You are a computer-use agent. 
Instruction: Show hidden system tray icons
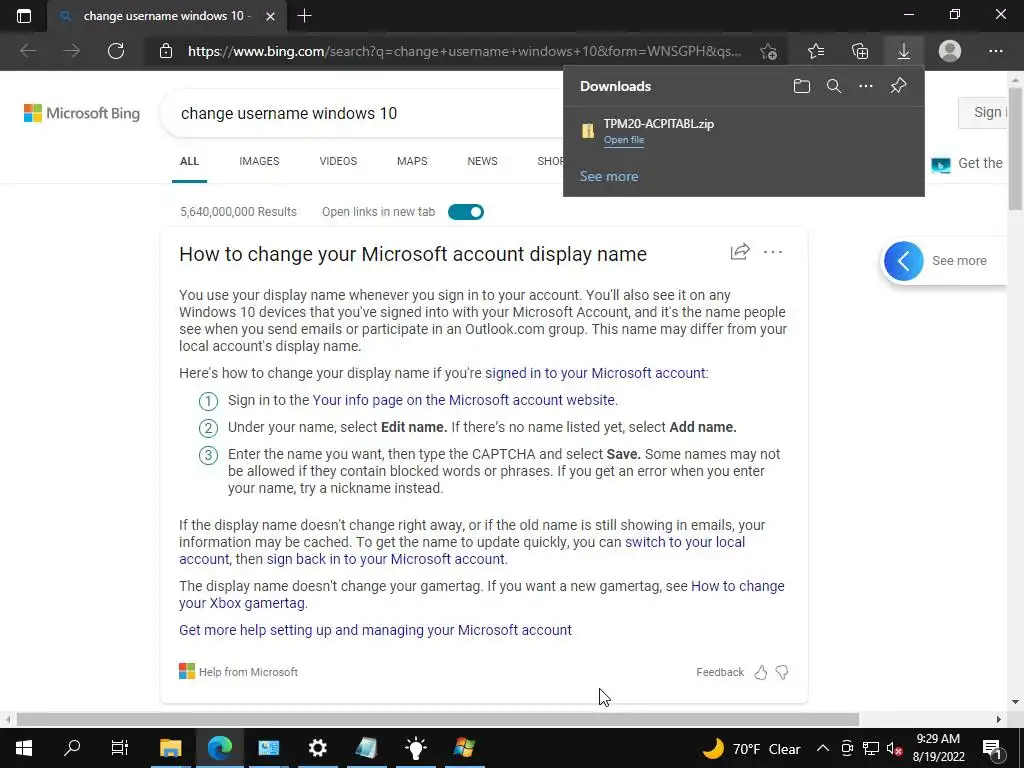823,748
